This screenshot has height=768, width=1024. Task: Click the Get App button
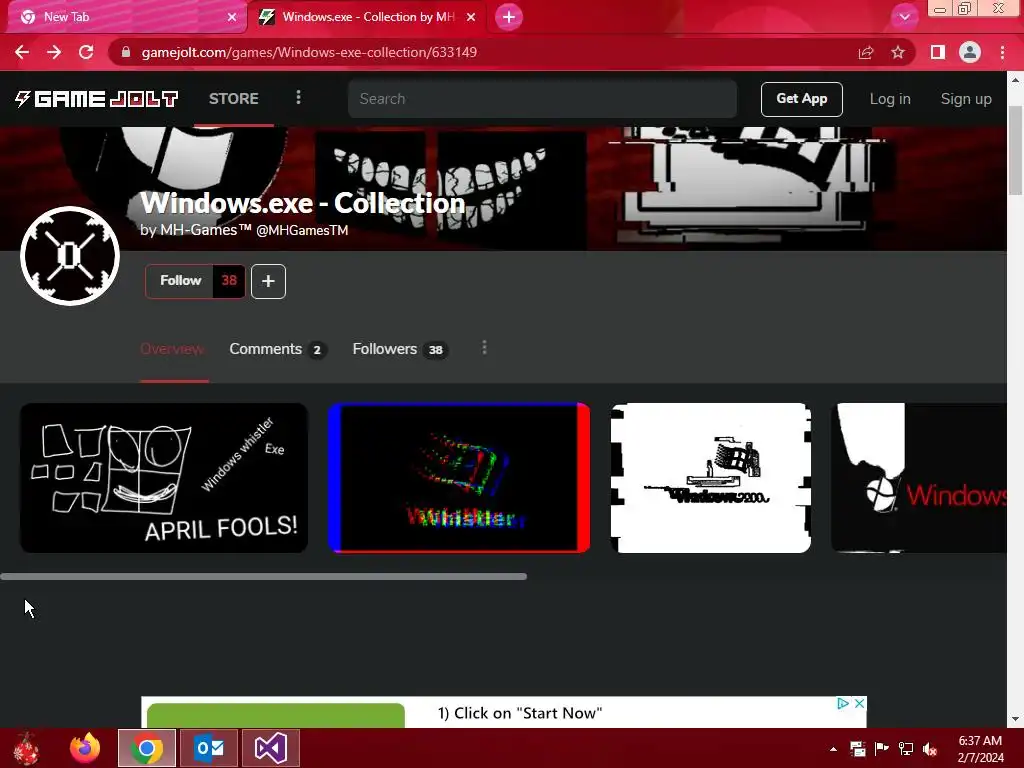(801, 99)
